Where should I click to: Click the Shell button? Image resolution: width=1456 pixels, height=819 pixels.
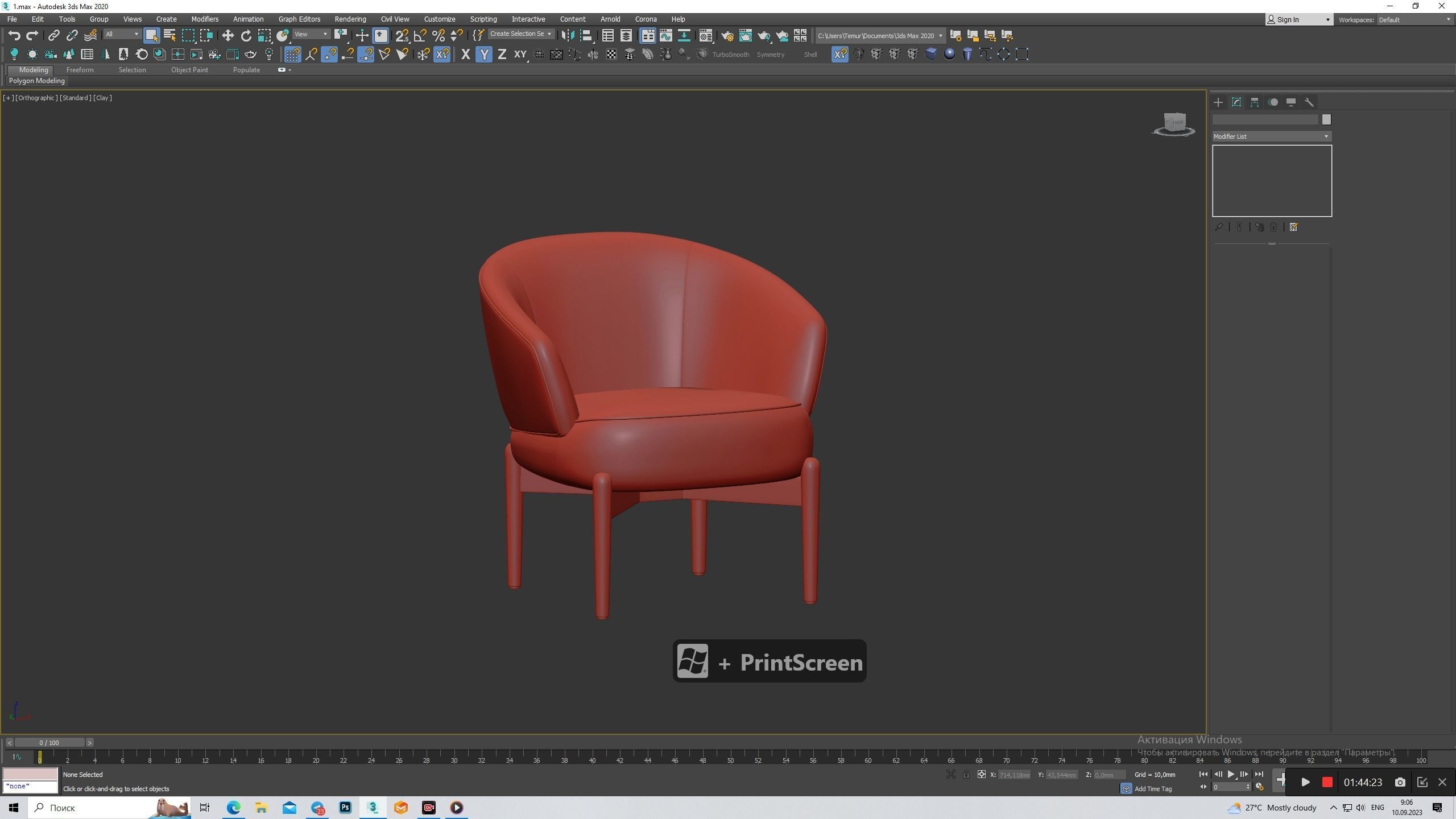[810, 55]
